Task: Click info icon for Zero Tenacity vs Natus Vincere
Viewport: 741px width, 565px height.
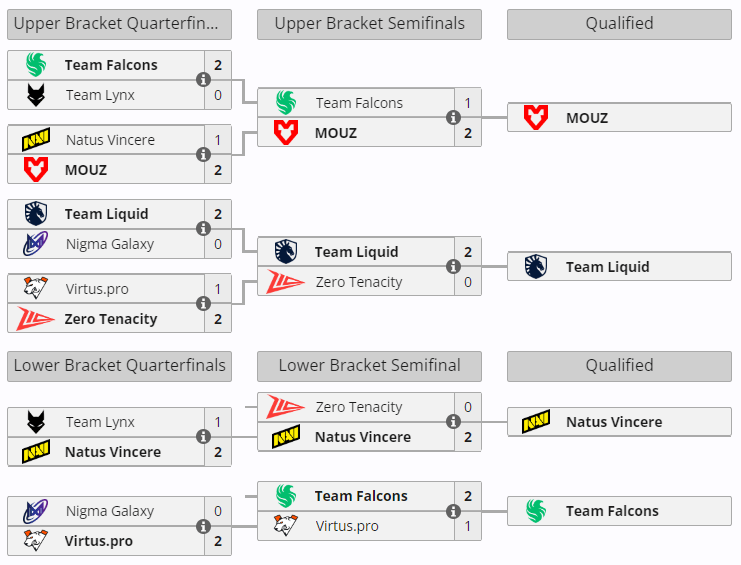Action: (454, 422)
